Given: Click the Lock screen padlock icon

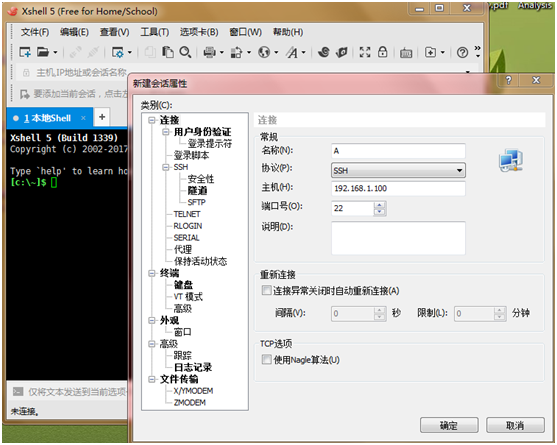Looking at the screenshot, I should coord(383,52).
